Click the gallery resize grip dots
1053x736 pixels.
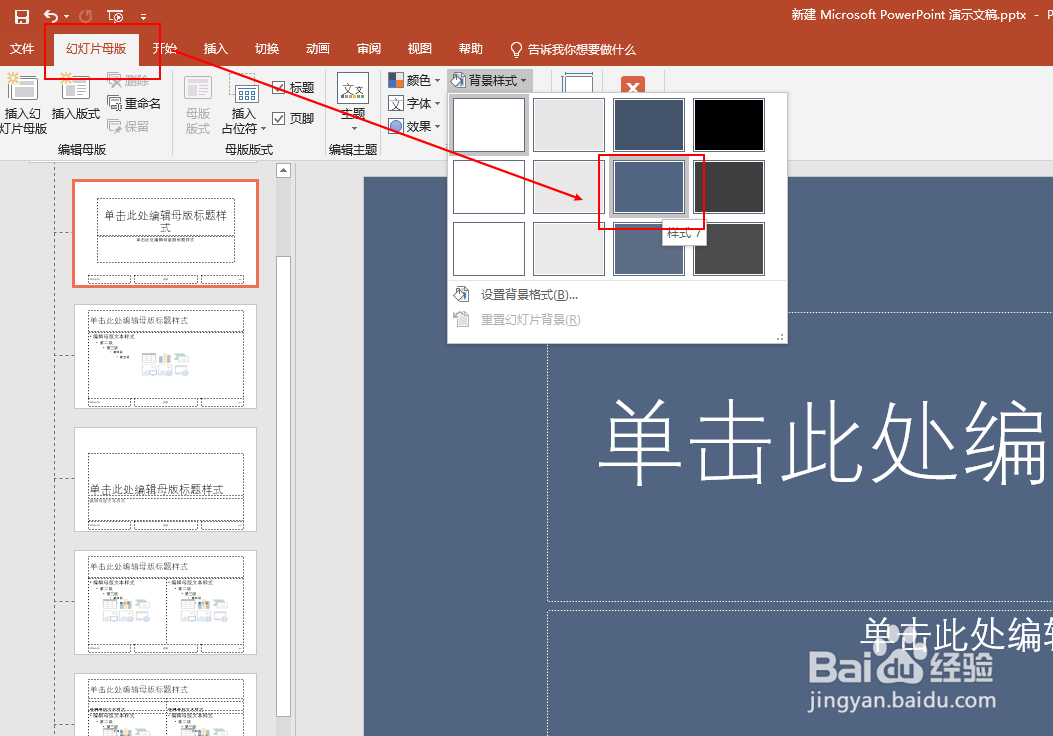tap(780, 337)
